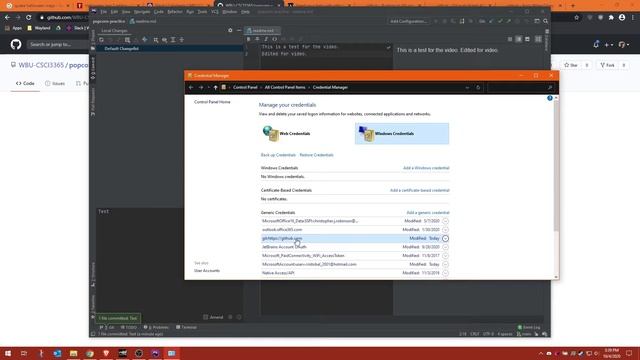Viewport: 640px width, 360px height.
Task: Reload the GitHub page in browser
Action: (x=29, y=18)
